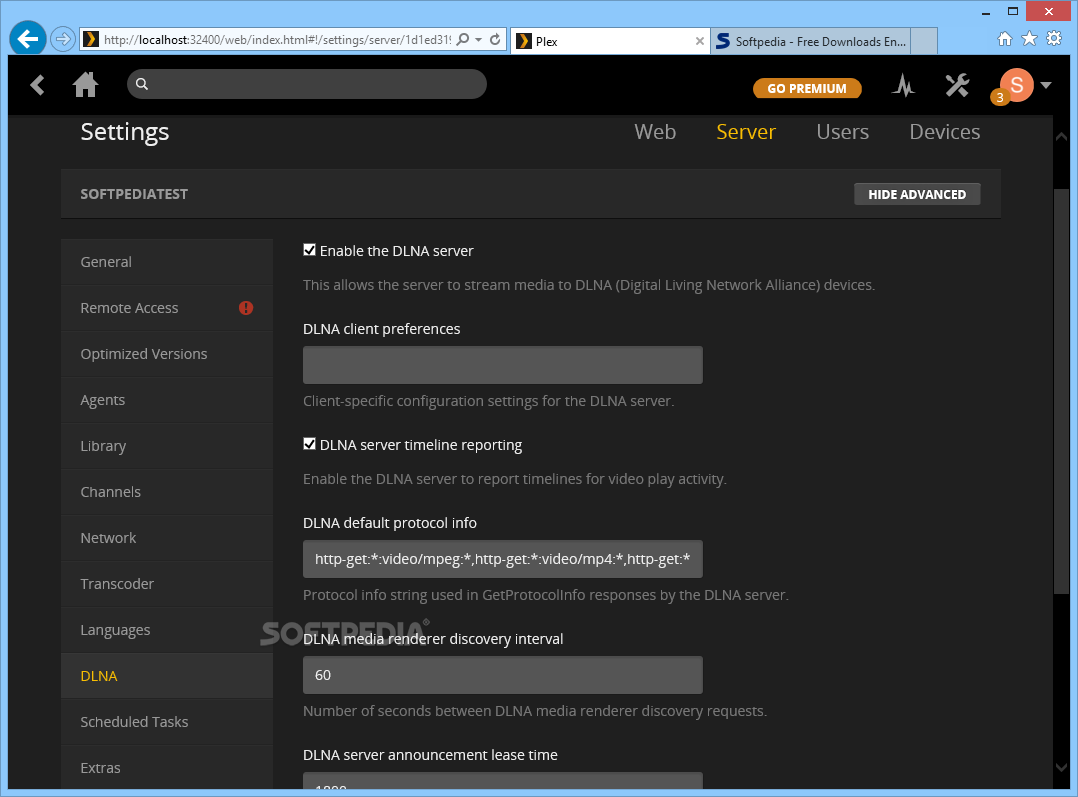Screen dimensions: 1078x797
Task: Open Transcoder settings section
Action: point(167,585)
